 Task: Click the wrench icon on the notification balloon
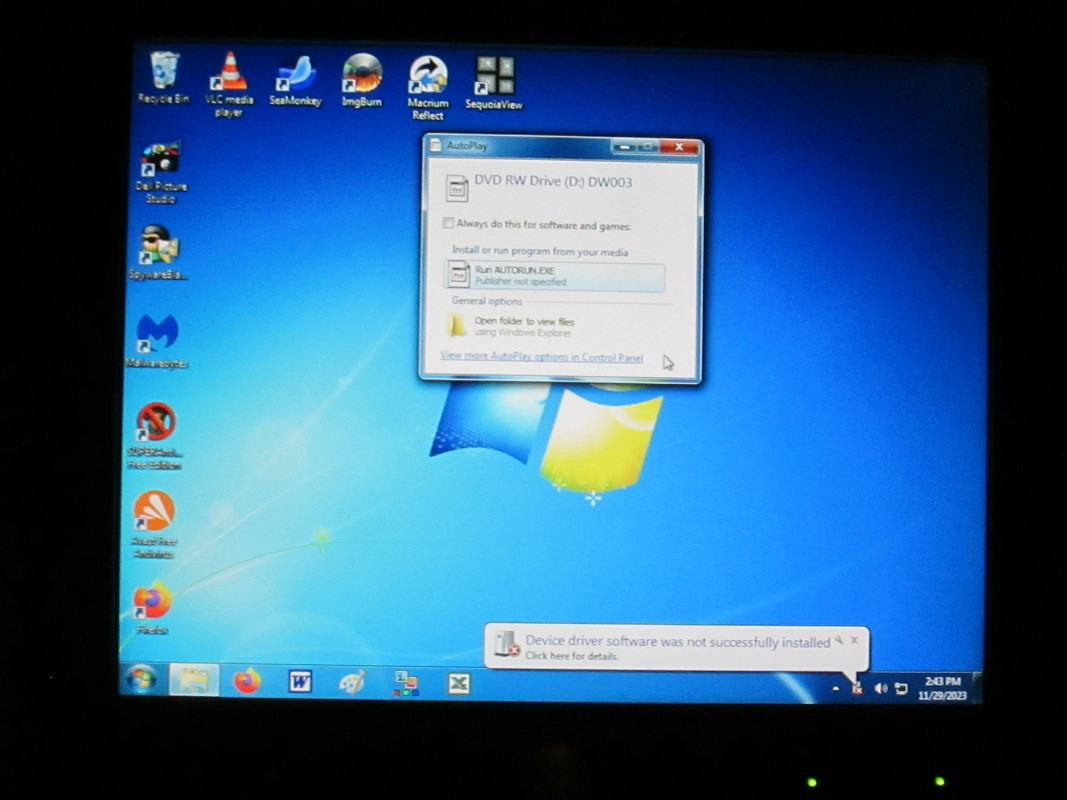pos(840,640)
